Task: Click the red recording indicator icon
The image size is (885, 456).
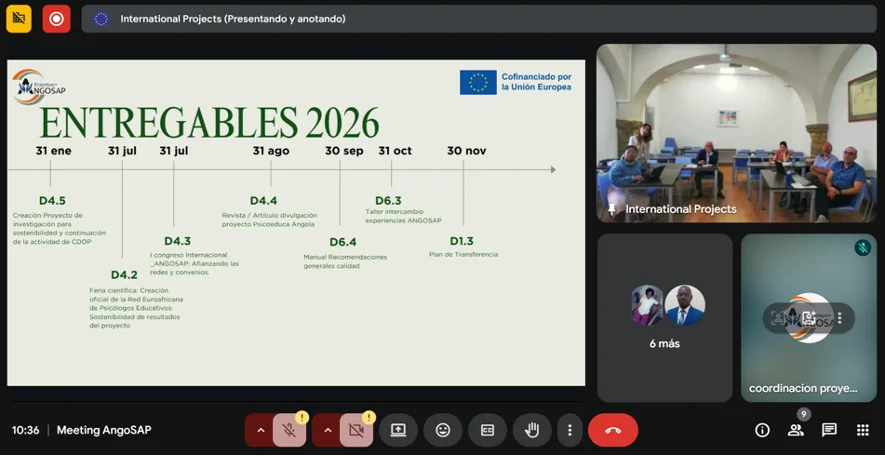Action: 56,18
